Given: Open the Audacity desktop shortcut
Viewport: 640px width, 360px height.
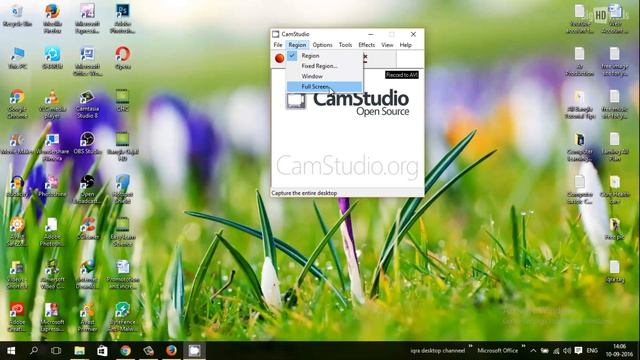Looking at the screenshot, I should pos(17,186).
